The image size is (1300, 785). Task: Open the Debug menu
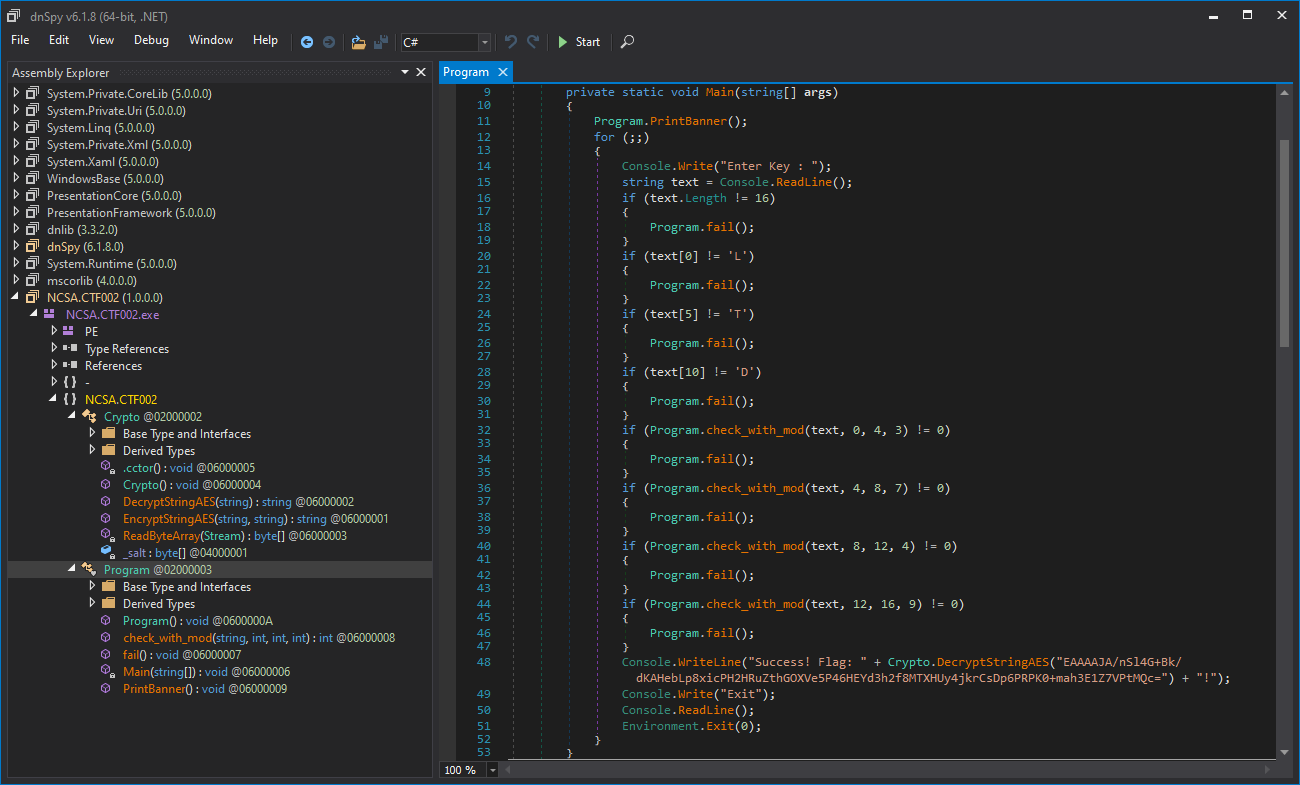coord(151,40)
